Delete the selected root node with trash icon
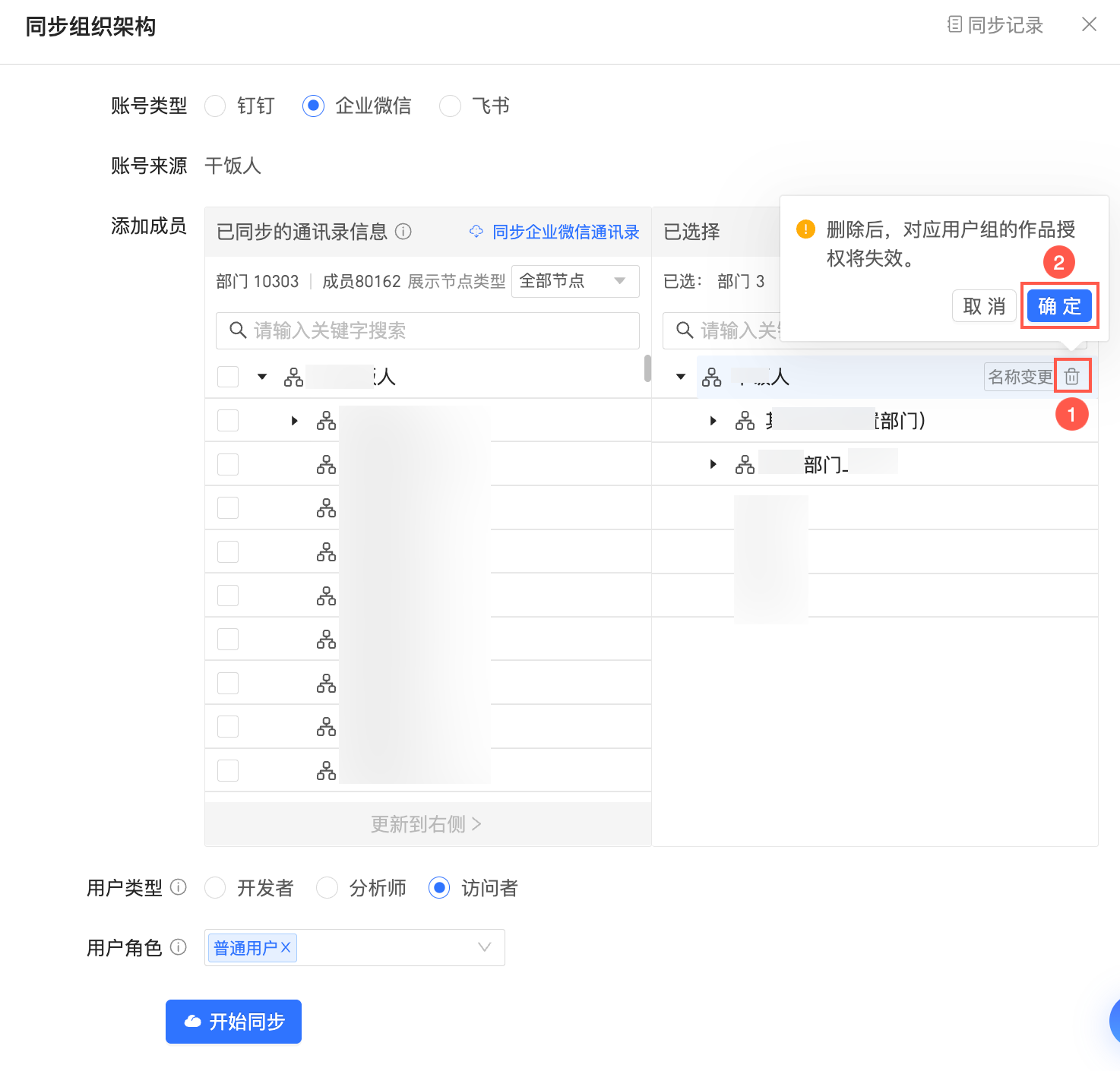Viewport: 1120px width, 1071px height. [x=1072, y=376]
